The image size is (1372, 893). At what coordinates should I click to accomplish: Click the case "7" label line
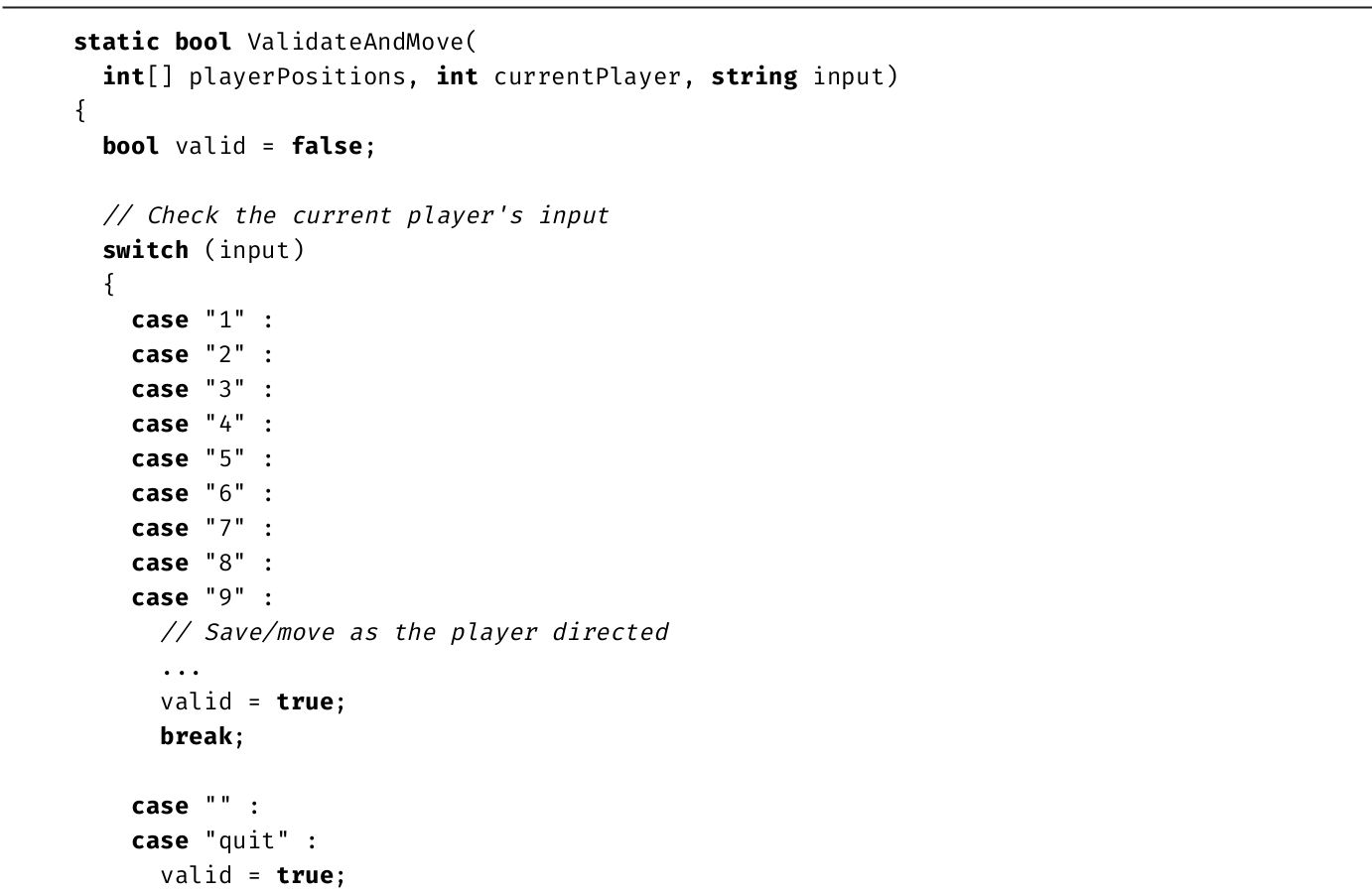point(202,528)
